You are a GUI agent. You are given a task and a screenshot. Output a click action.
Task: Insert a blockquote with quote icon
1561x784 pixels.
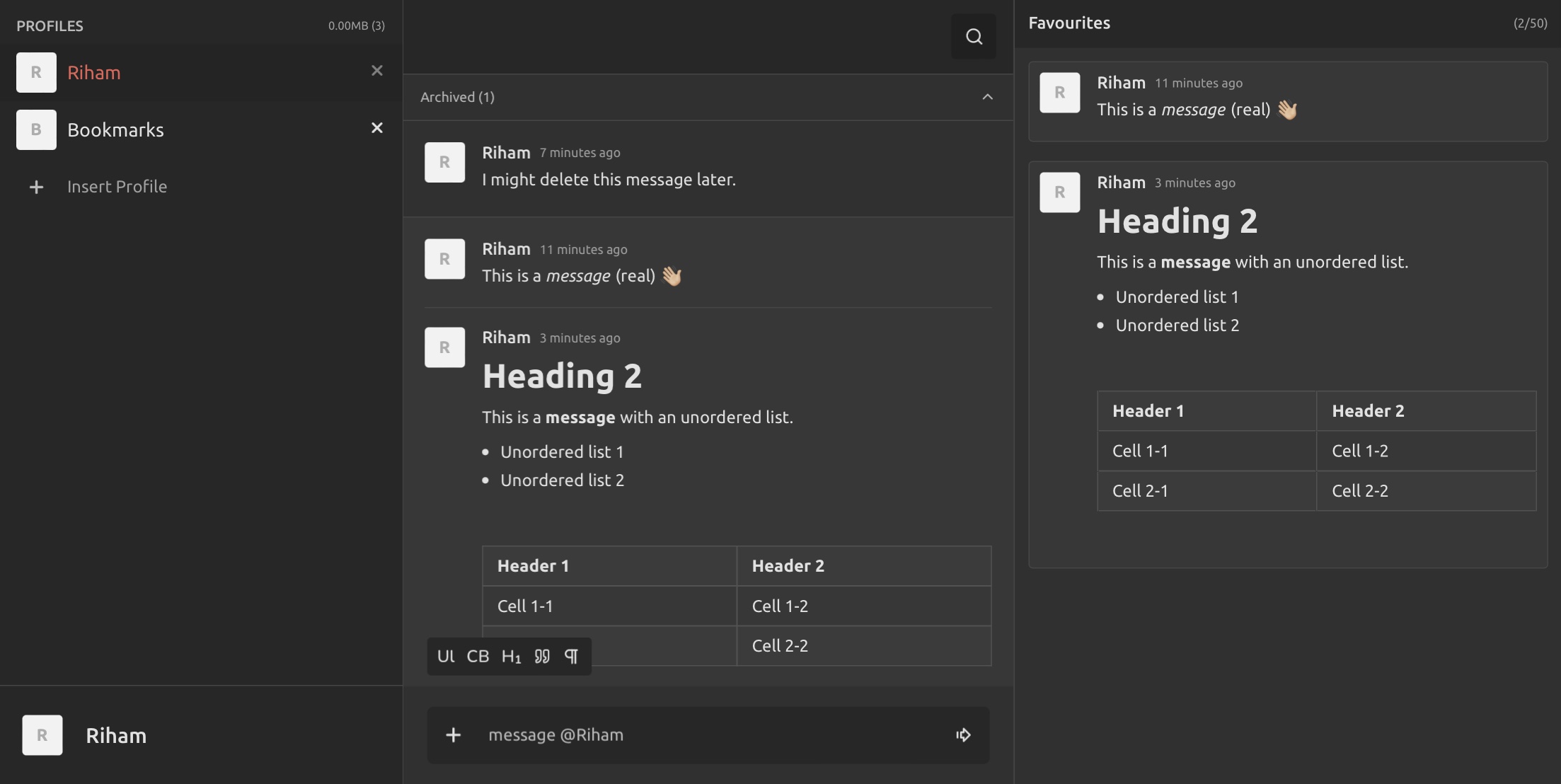click(x=542, y=656)
